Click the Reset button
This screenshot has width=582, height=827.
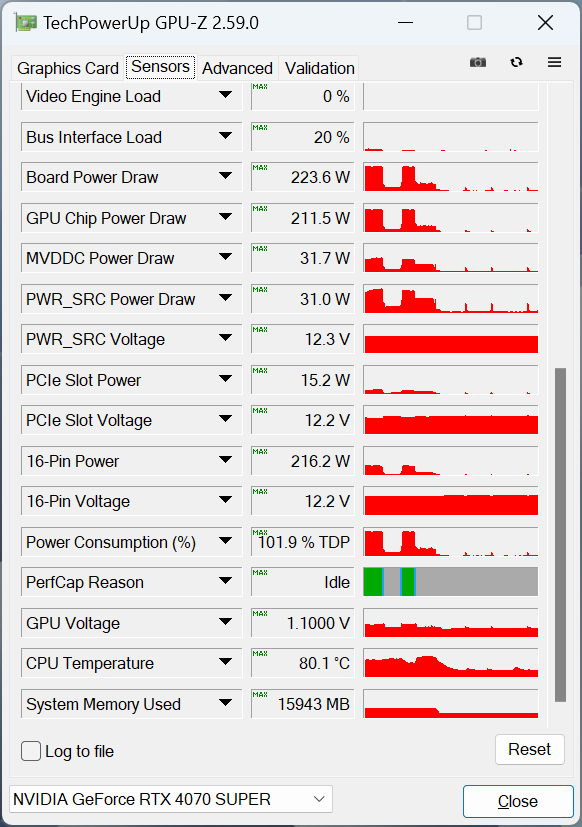tap(529, 749)
